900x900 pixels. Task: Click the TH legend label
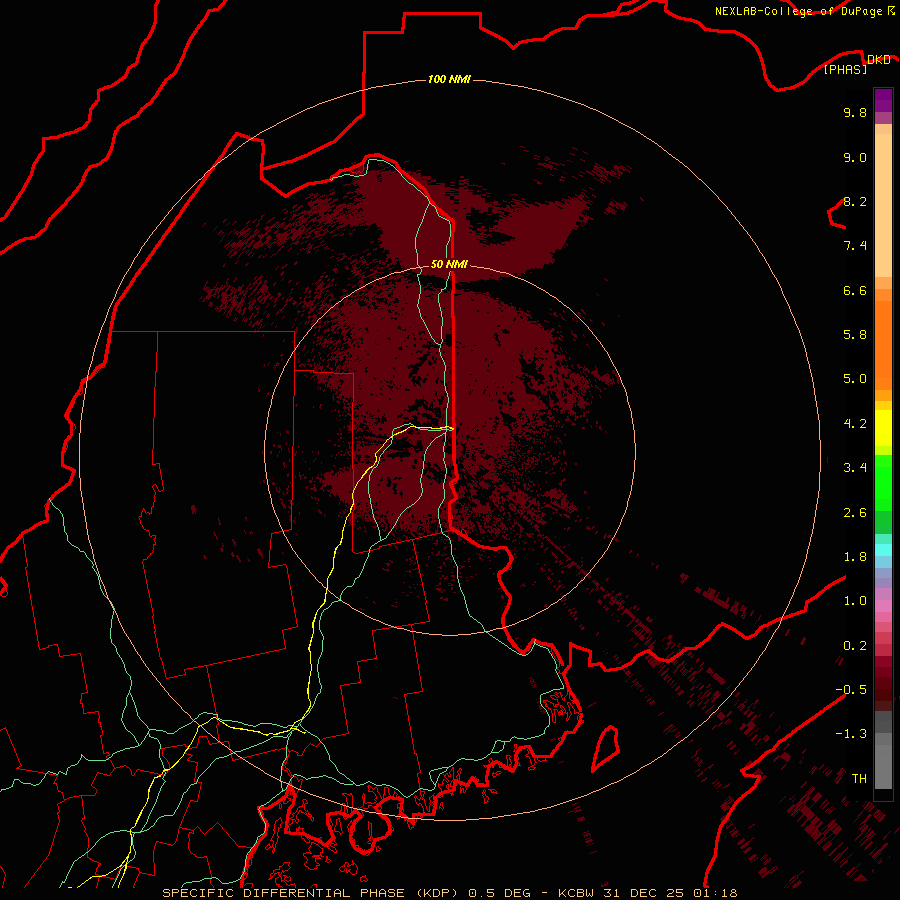click(859, 779)
